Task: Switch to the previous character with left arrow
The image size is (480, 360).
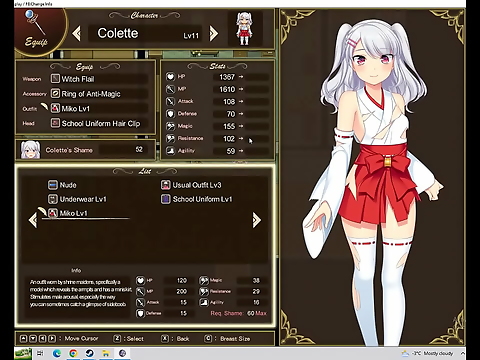Action: [76, 34]
